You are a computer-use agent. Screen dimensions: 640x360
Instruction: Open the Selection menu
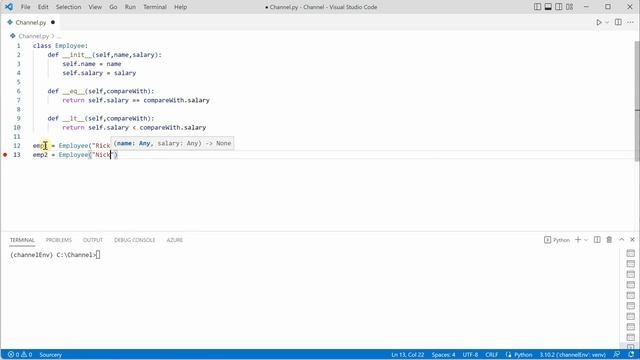[69, 7]
